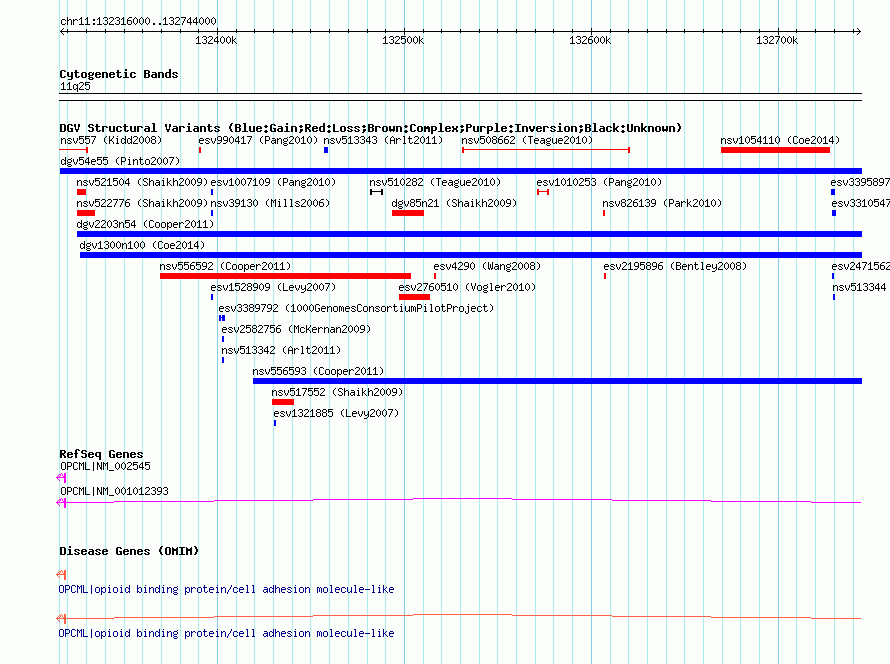Open variant nsv513343 (Arlt2011)

coord(383,140)
